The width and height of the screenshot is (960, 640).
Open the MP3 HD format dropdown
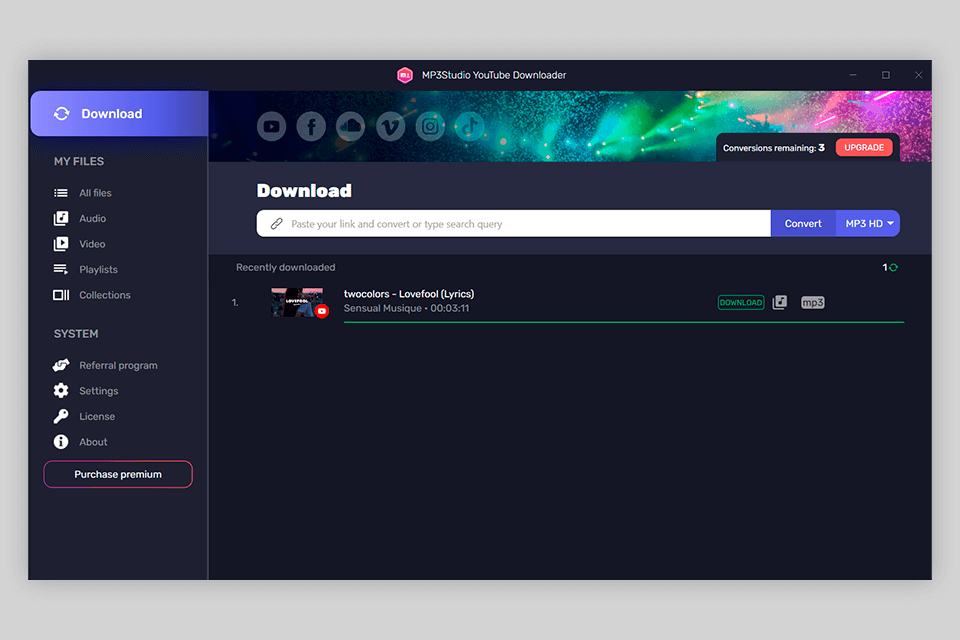[868, 224]
